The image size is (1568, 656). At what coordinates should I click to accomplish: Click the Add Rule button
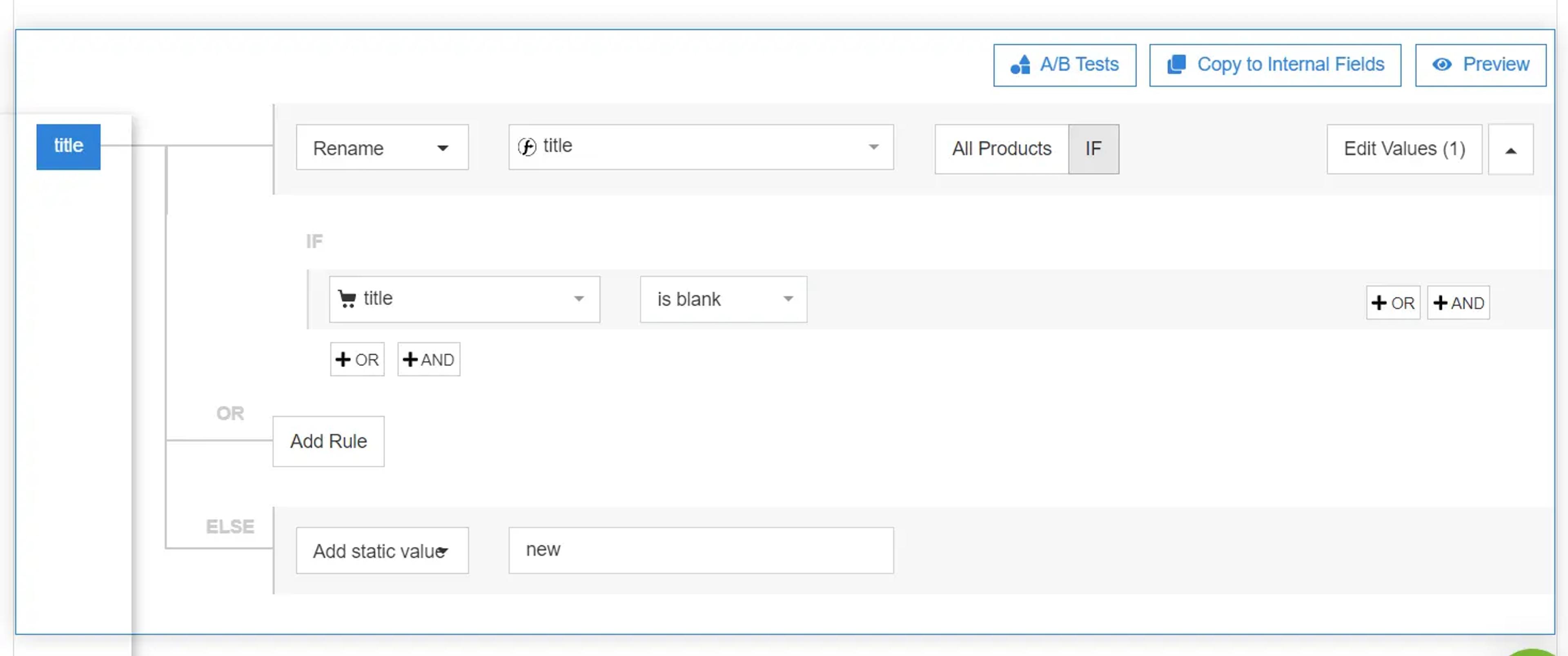[329, 442]
